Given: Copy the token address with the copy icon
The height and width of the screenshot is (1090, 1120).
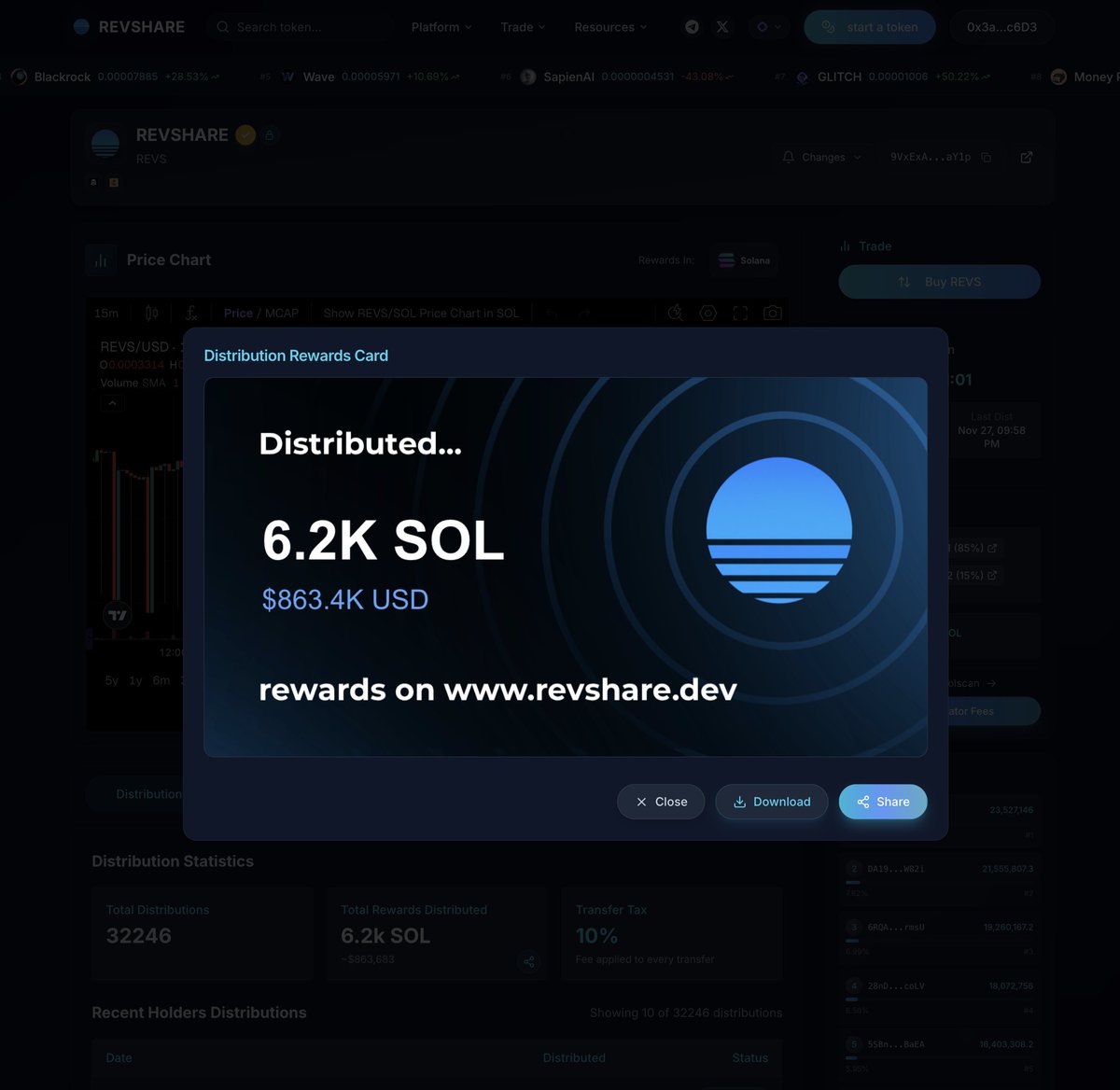Looking at the screenshot, I should [987, 157].
